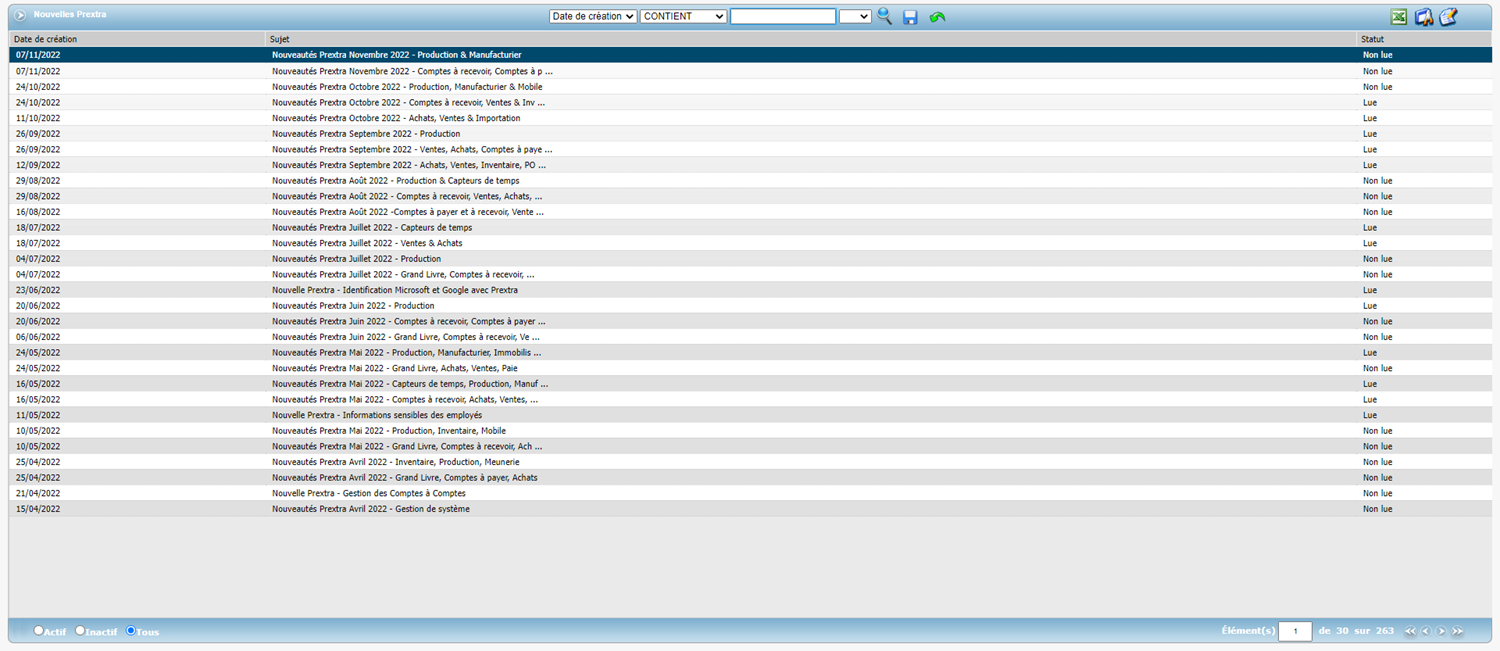Open the small empty dropdown beside search field

pyautogui.click(x=855, y=16)
